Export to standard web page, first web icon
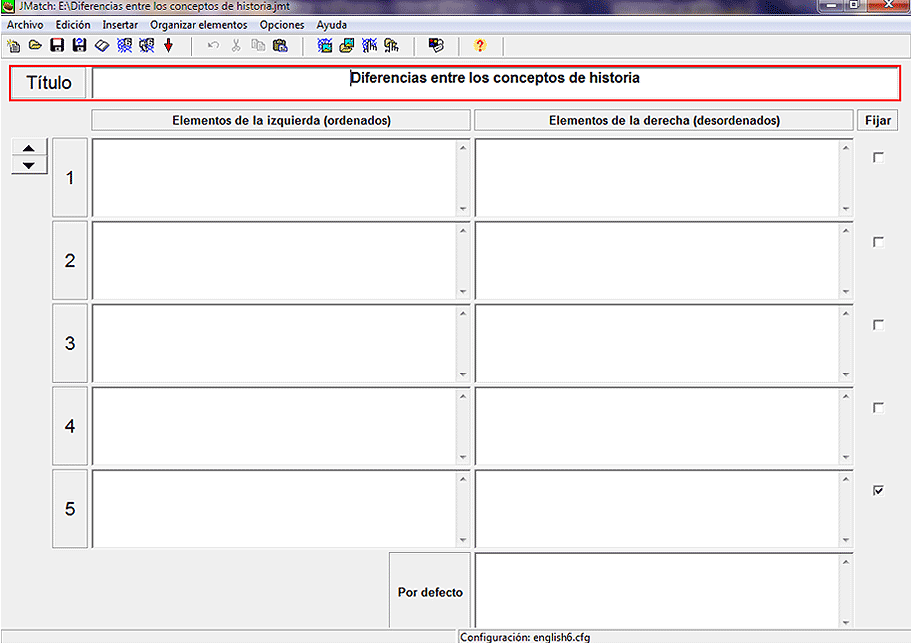 pos(124,45)
